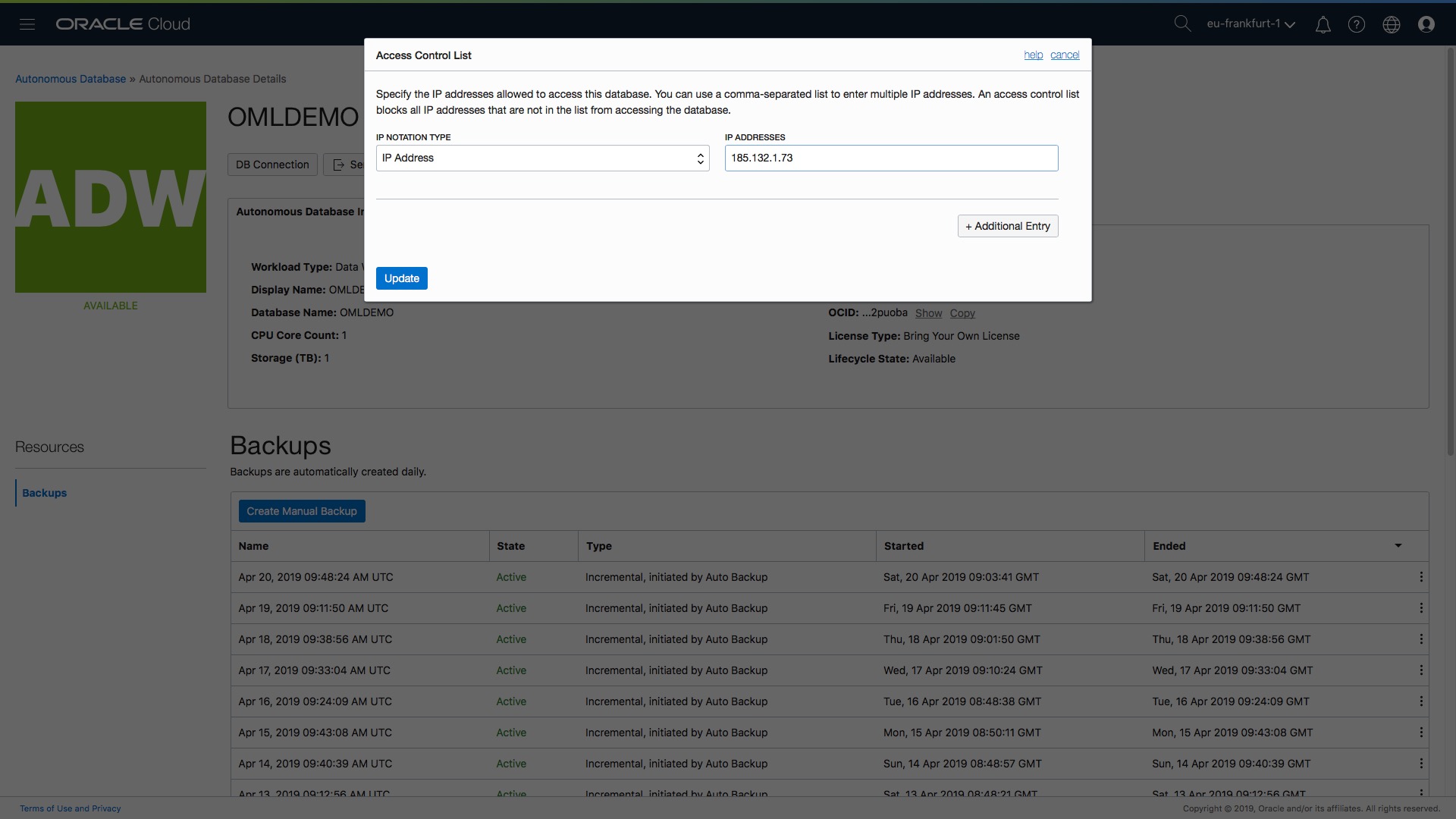Click the IP Addresses input field

(x=891, y=158)
